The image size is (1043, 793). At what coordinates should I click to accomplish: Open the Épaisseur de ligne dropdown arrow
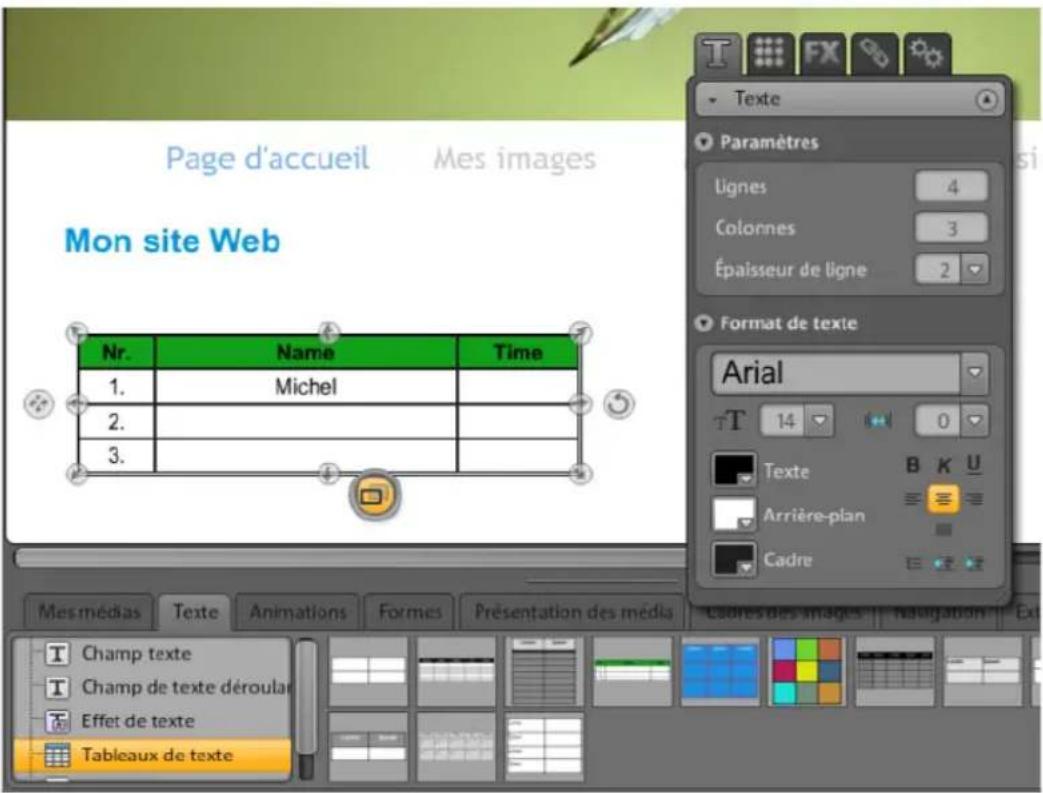(975, 269)
